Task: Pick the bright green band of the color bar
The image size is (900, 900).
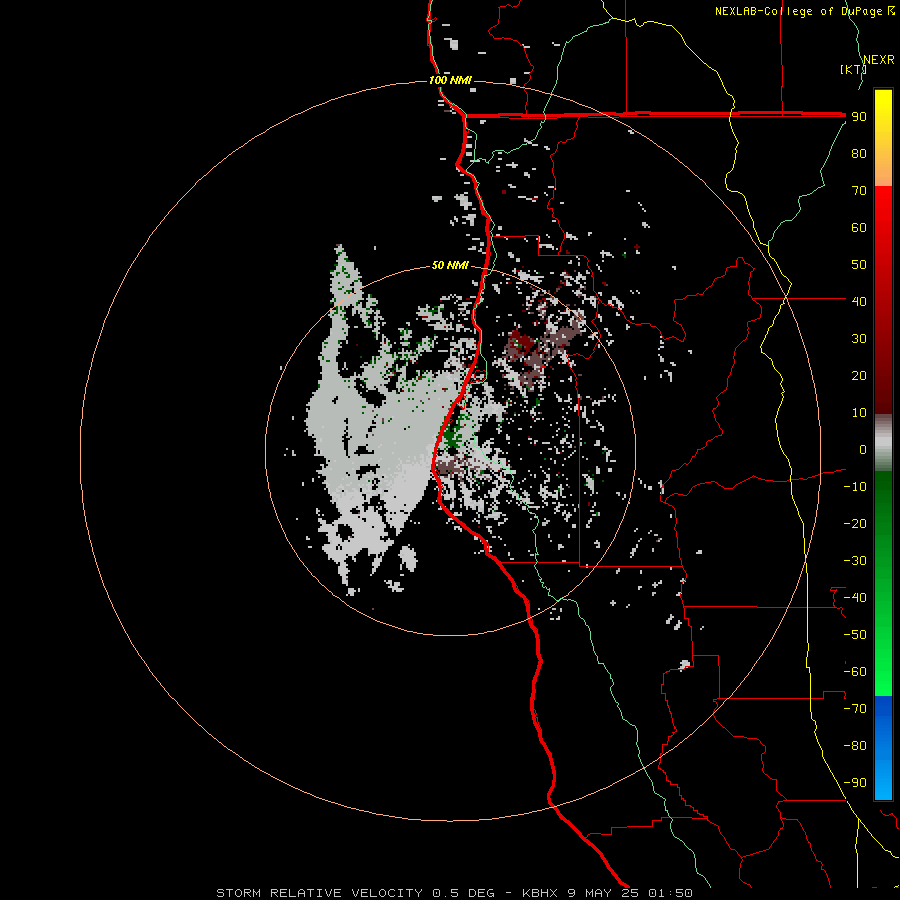Action: click(883, 643)
